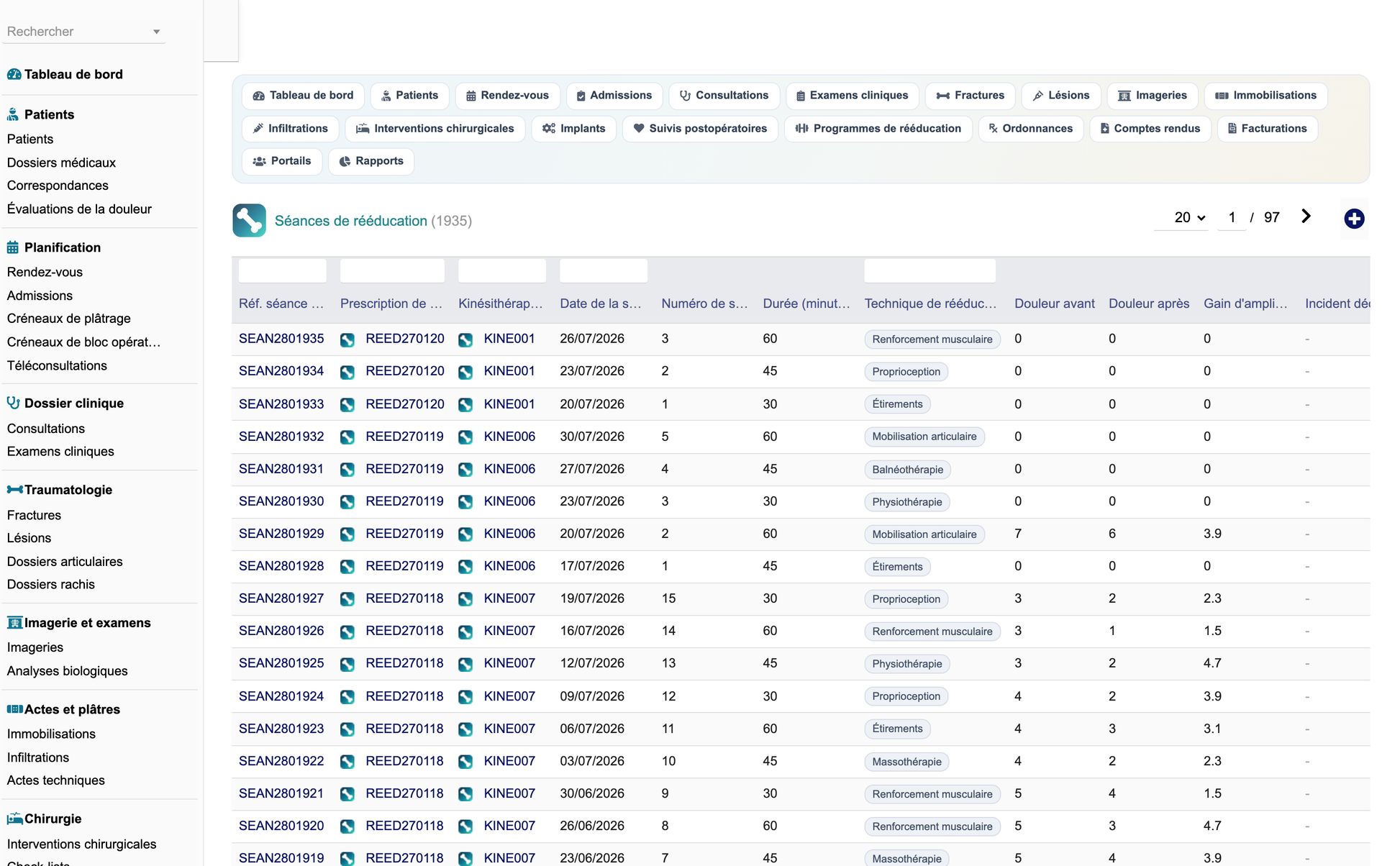Click the Technique de rééducation filter box
The width and height of the screenshot is (1400, 866).
(x=929, y=270)
